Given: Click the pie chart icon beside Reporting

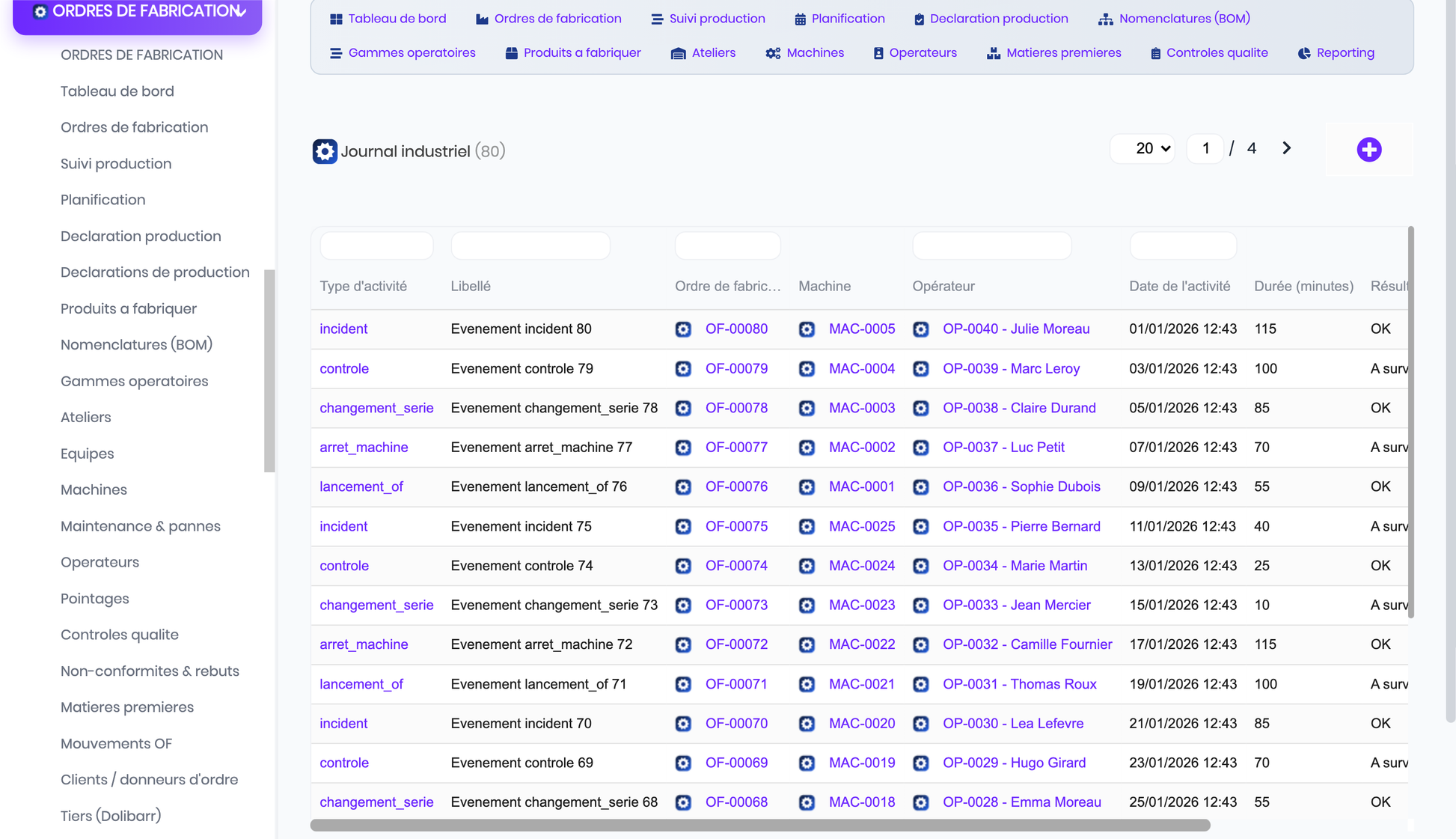Looking at the screenshot, I should click(1304, 53).
